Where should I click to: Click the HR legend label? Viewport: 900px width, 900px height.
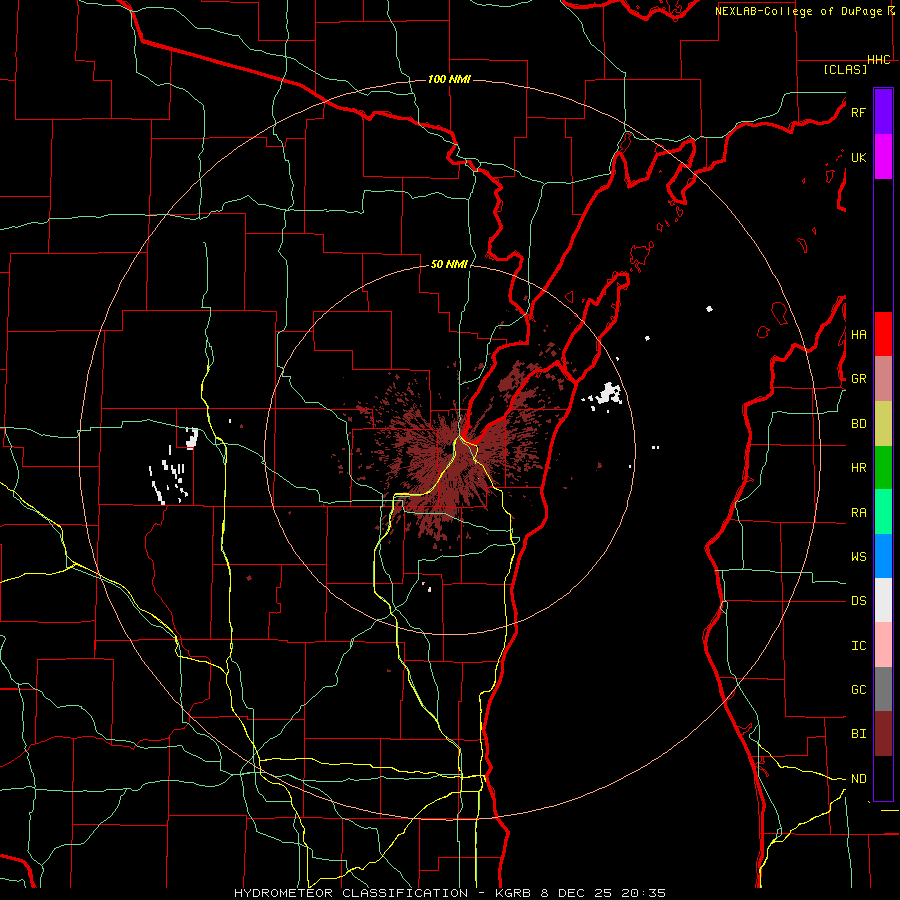tap(858, 468)
